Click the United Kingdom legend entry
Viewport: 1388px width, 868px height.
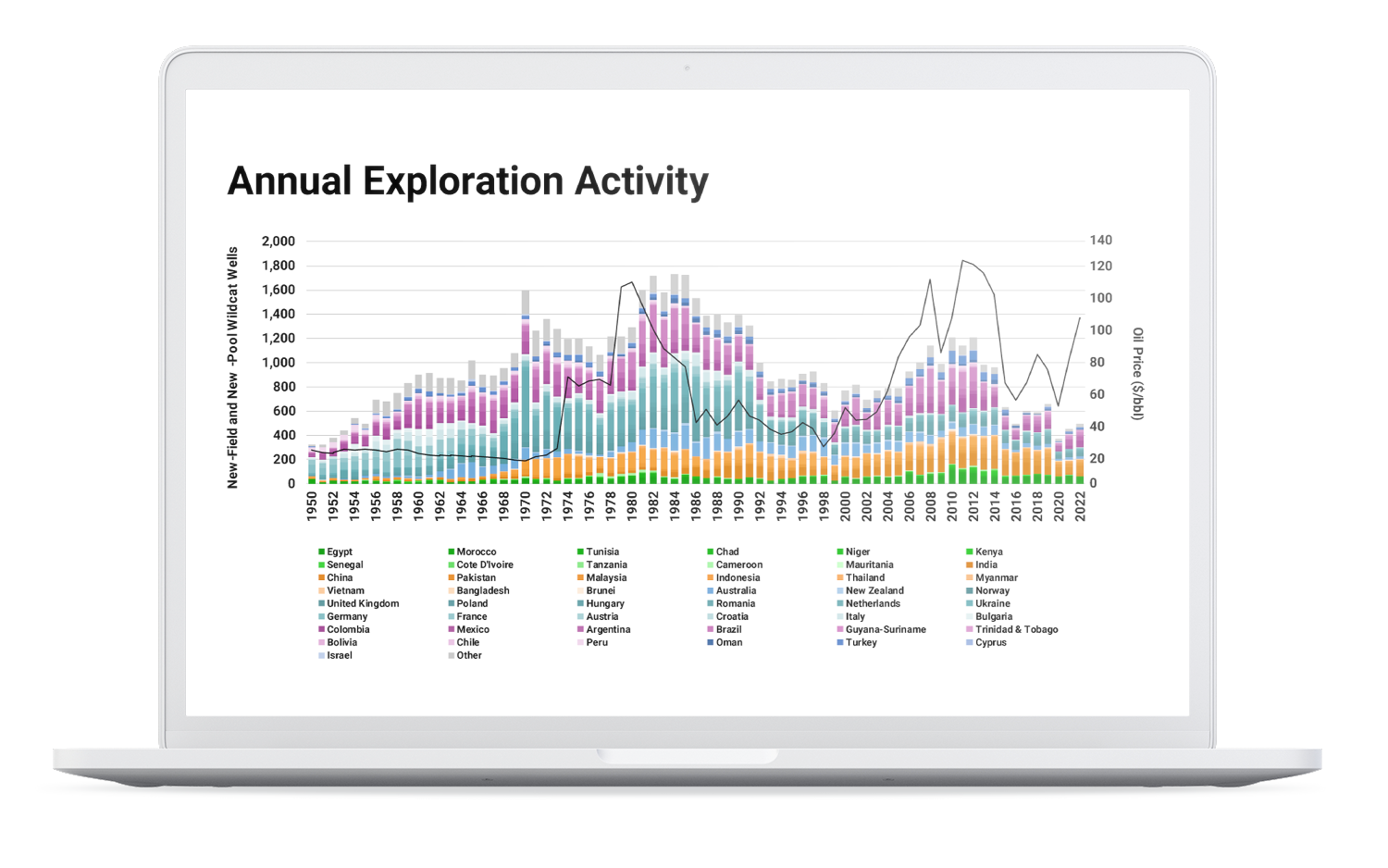[363, 603]
